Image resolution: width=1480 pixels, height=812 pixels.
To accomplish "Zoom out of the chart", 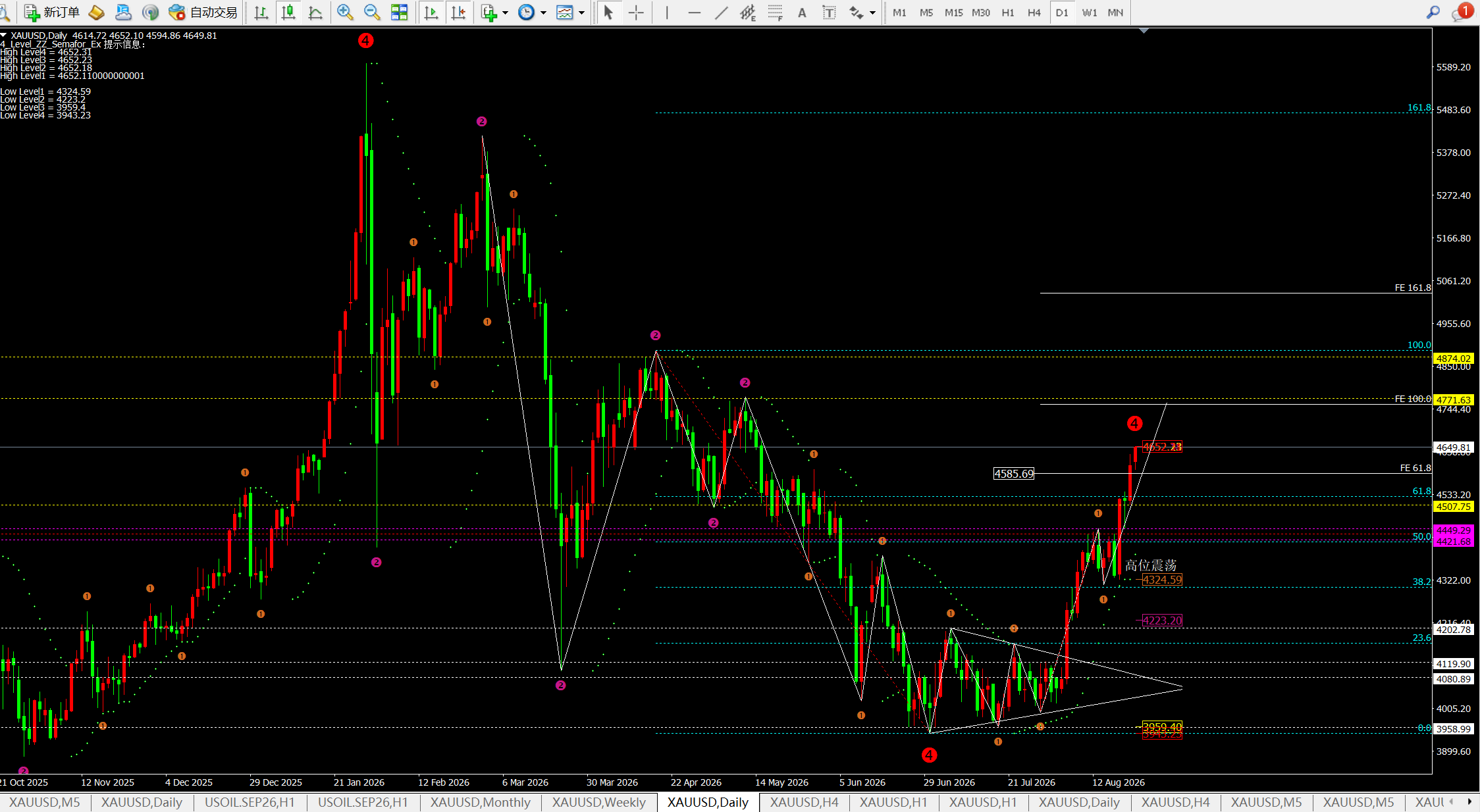I will (371, 12).
